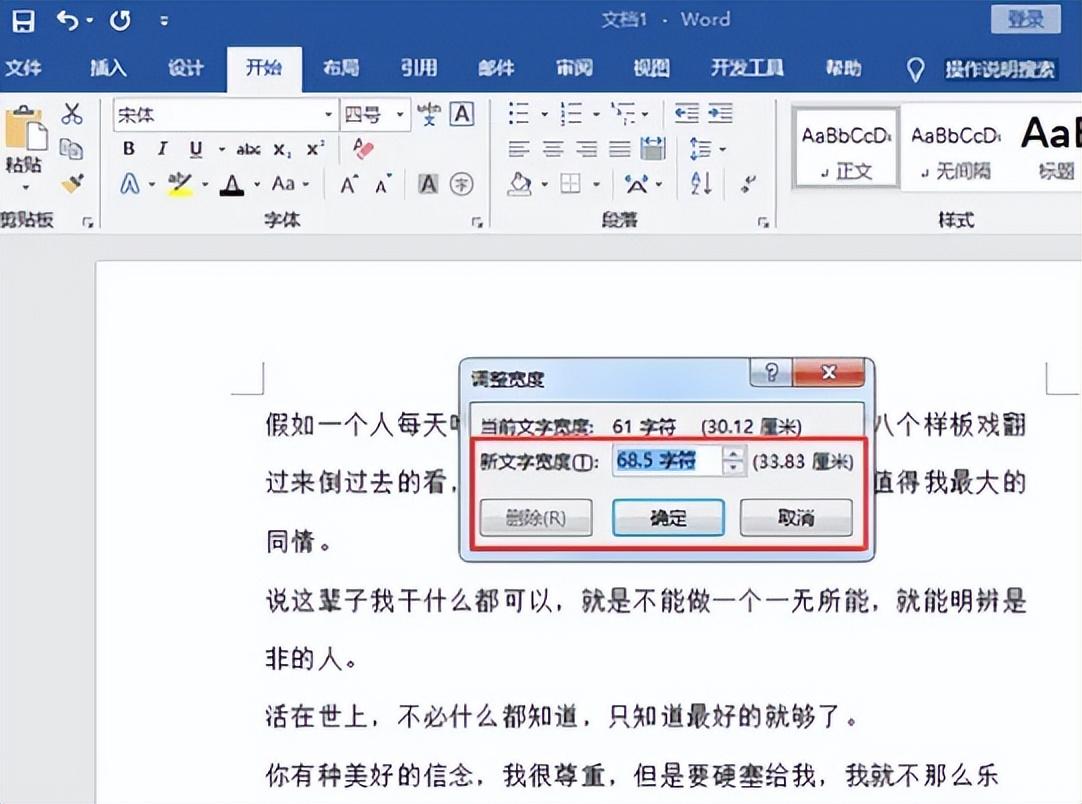This screenshot has height=804, width=1082.
Task: Decrease font size with the smaller A
Action: point(382,184)
